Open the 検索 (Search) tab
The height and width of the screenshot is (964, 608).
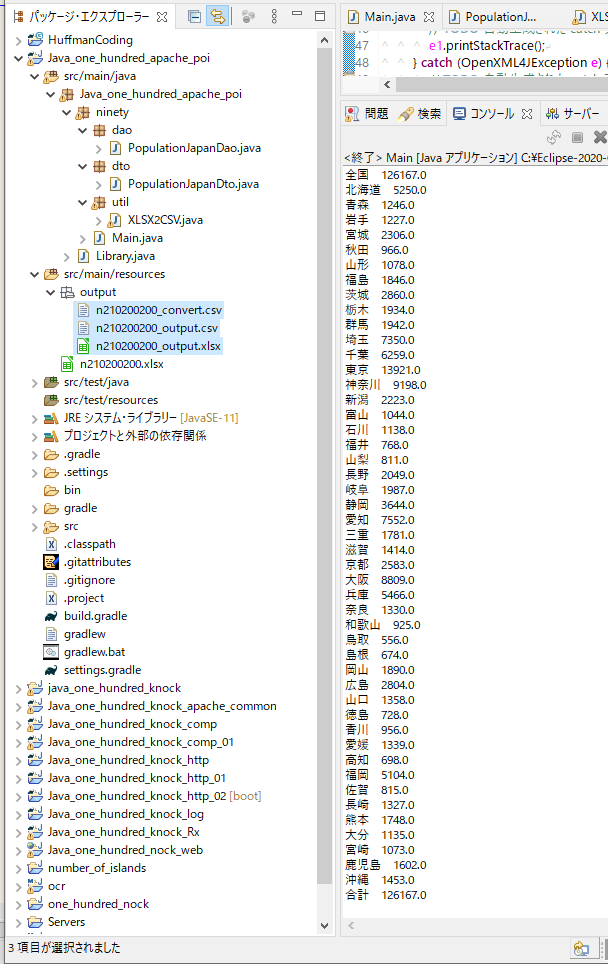tap(420, 114)
